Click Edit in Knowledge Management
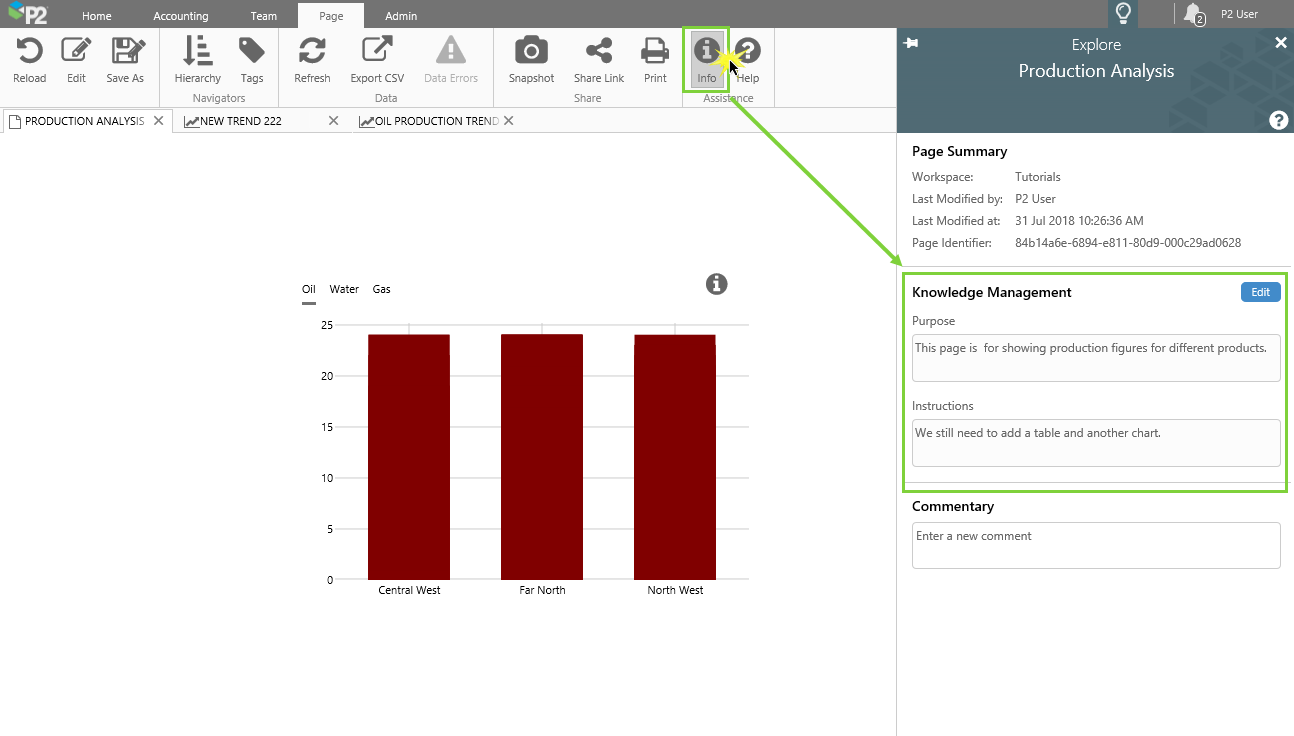Viewport: 1294px width, 736px height. (1260, 292)
